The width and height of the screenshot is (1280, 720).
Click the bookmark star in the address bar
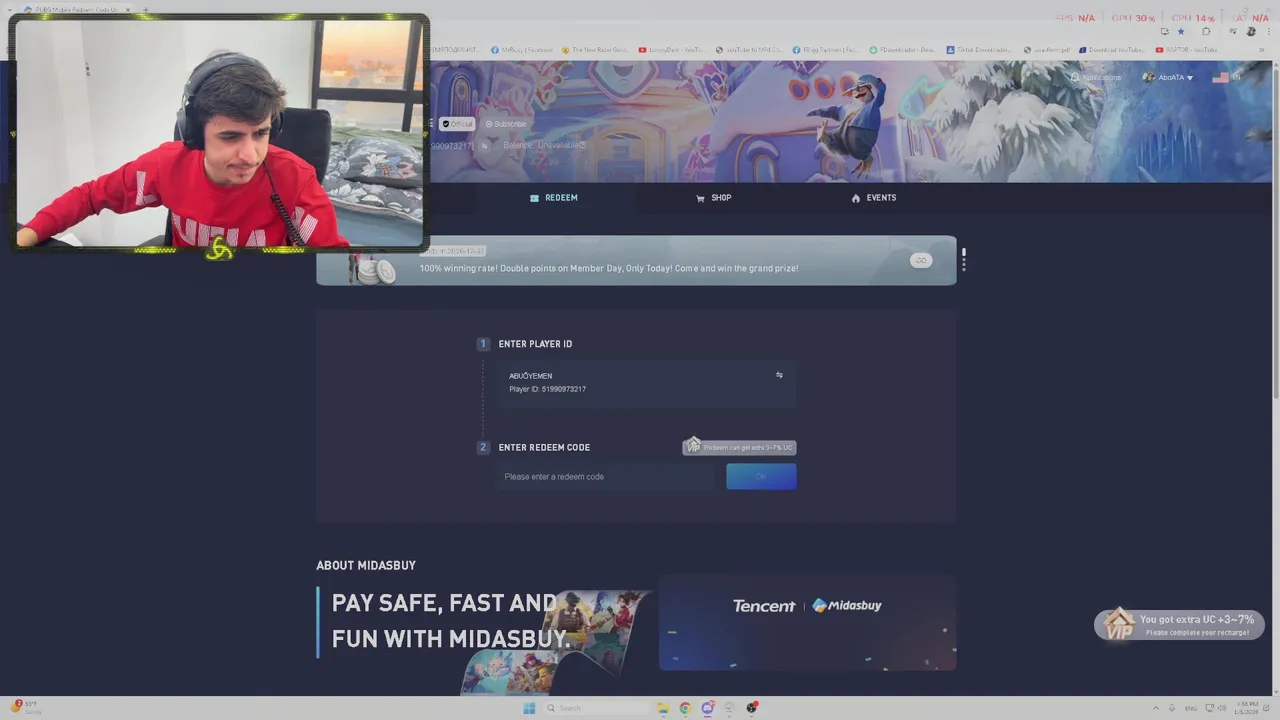click(x=1181, y=31)
